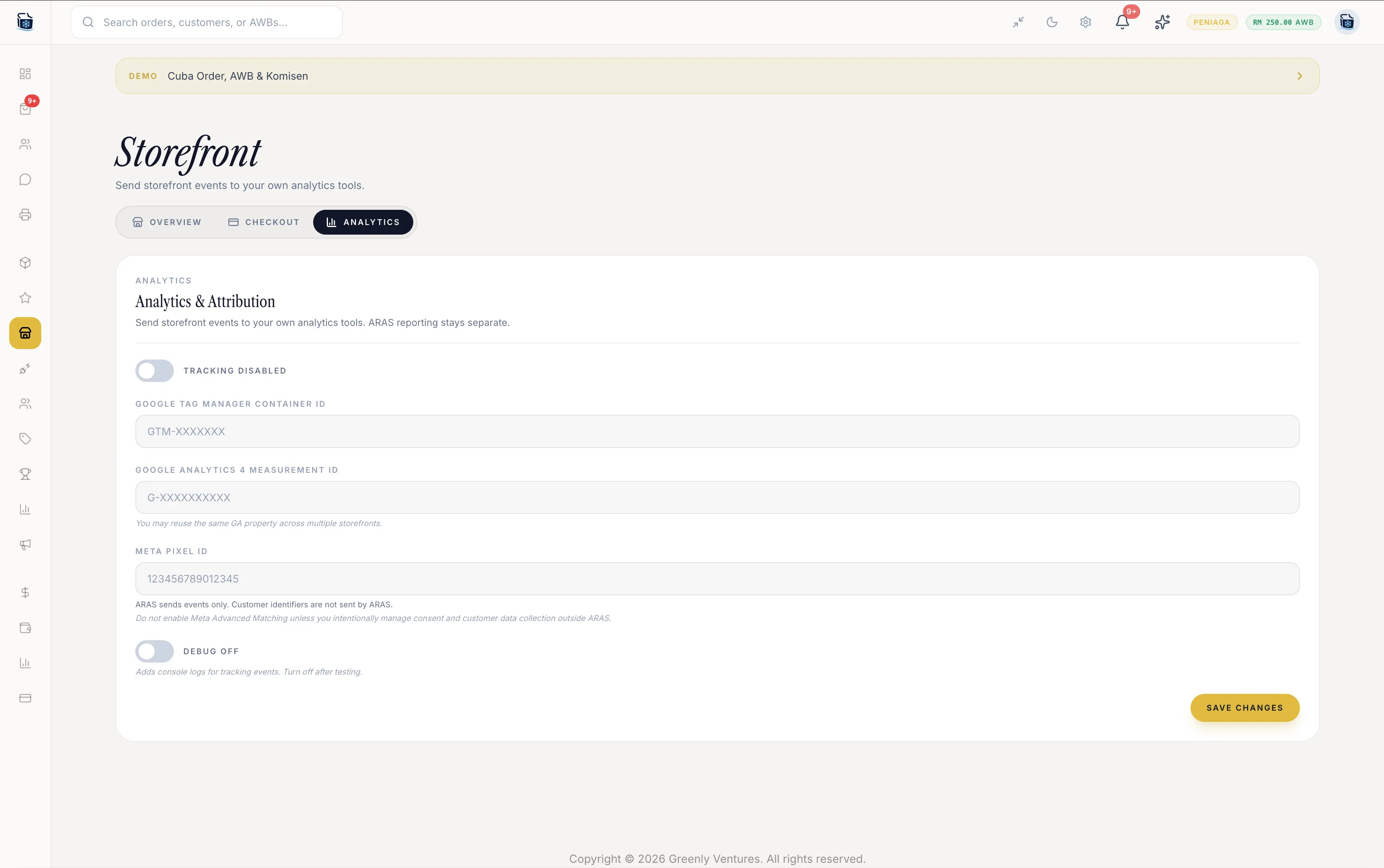Click the app logo at top left
Screen dimensions: 1384x868
coord(25,22)
